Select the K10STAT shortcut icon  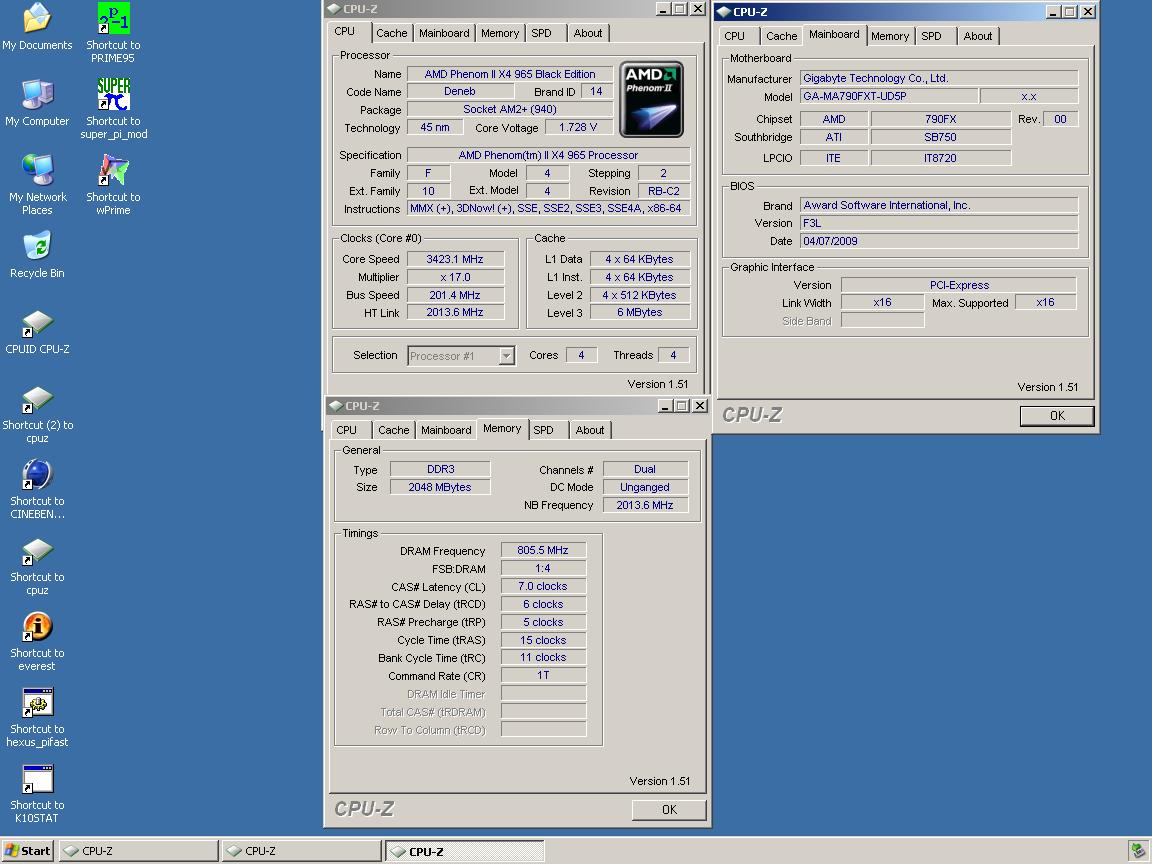(37, 779)
